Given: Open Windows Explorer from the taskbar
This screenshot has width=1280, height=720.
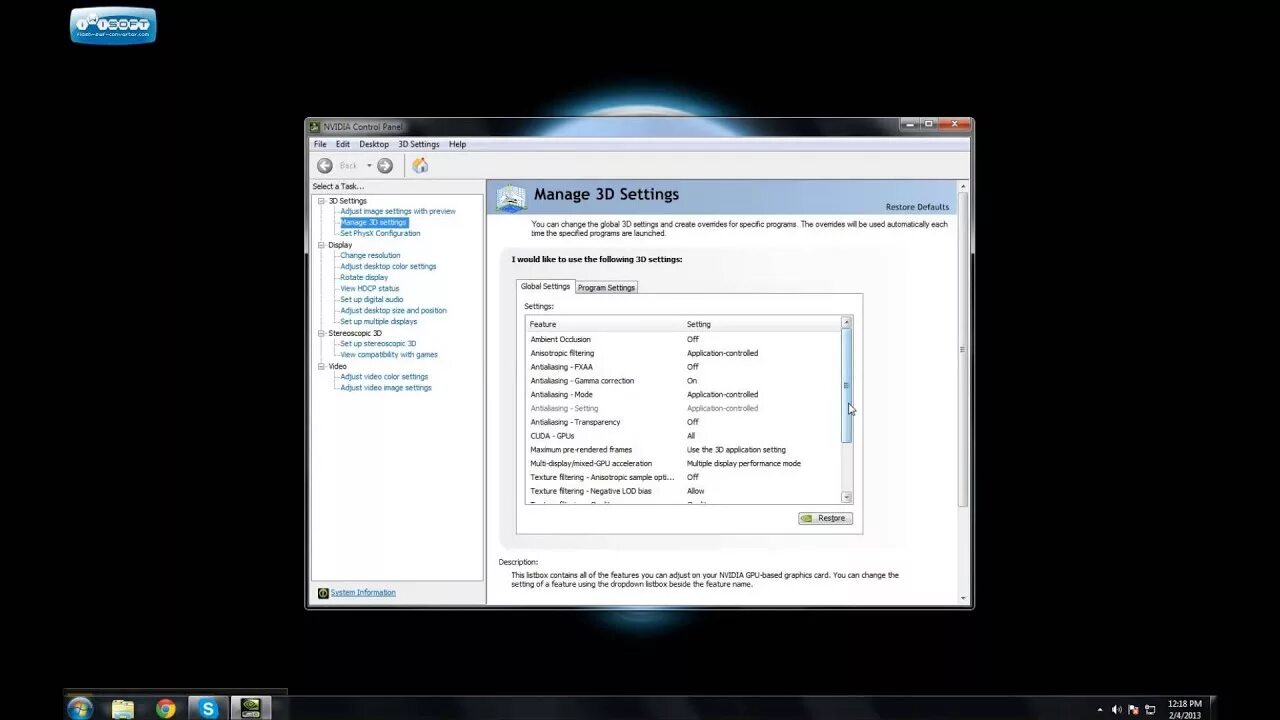Looking at the screenshot, I should 123,708.
